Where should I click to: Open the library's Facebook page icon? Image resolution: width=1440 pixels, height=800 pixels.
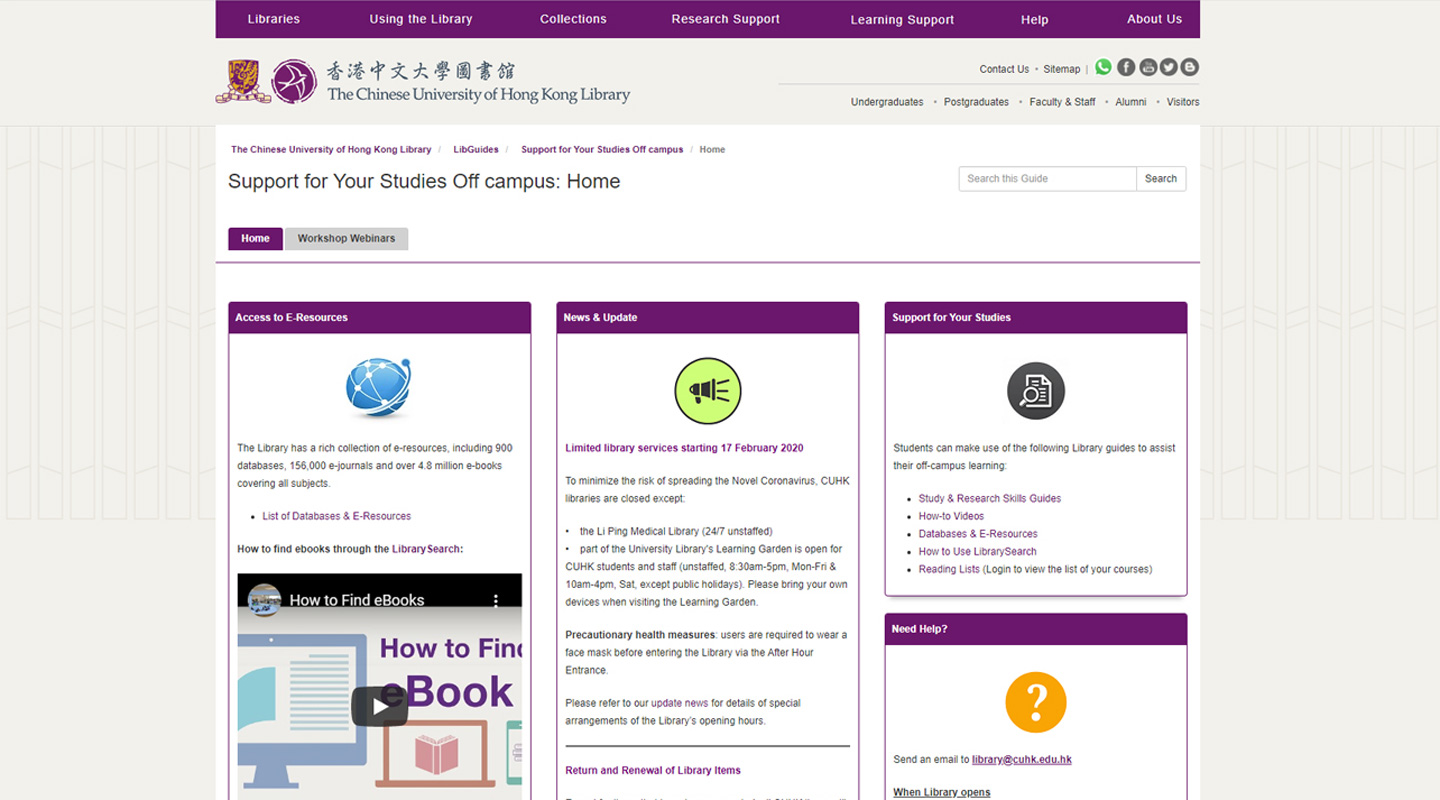1126,67
